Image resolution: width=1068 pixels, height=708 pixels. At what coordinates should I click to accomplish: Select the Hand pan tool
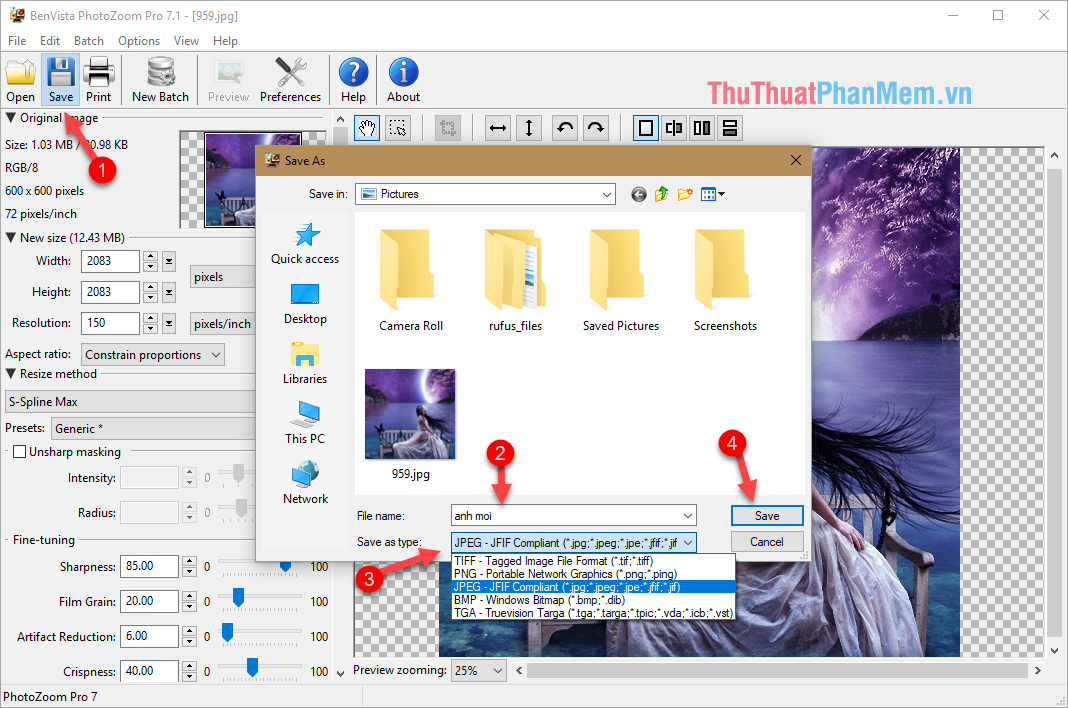click(368, 128)
